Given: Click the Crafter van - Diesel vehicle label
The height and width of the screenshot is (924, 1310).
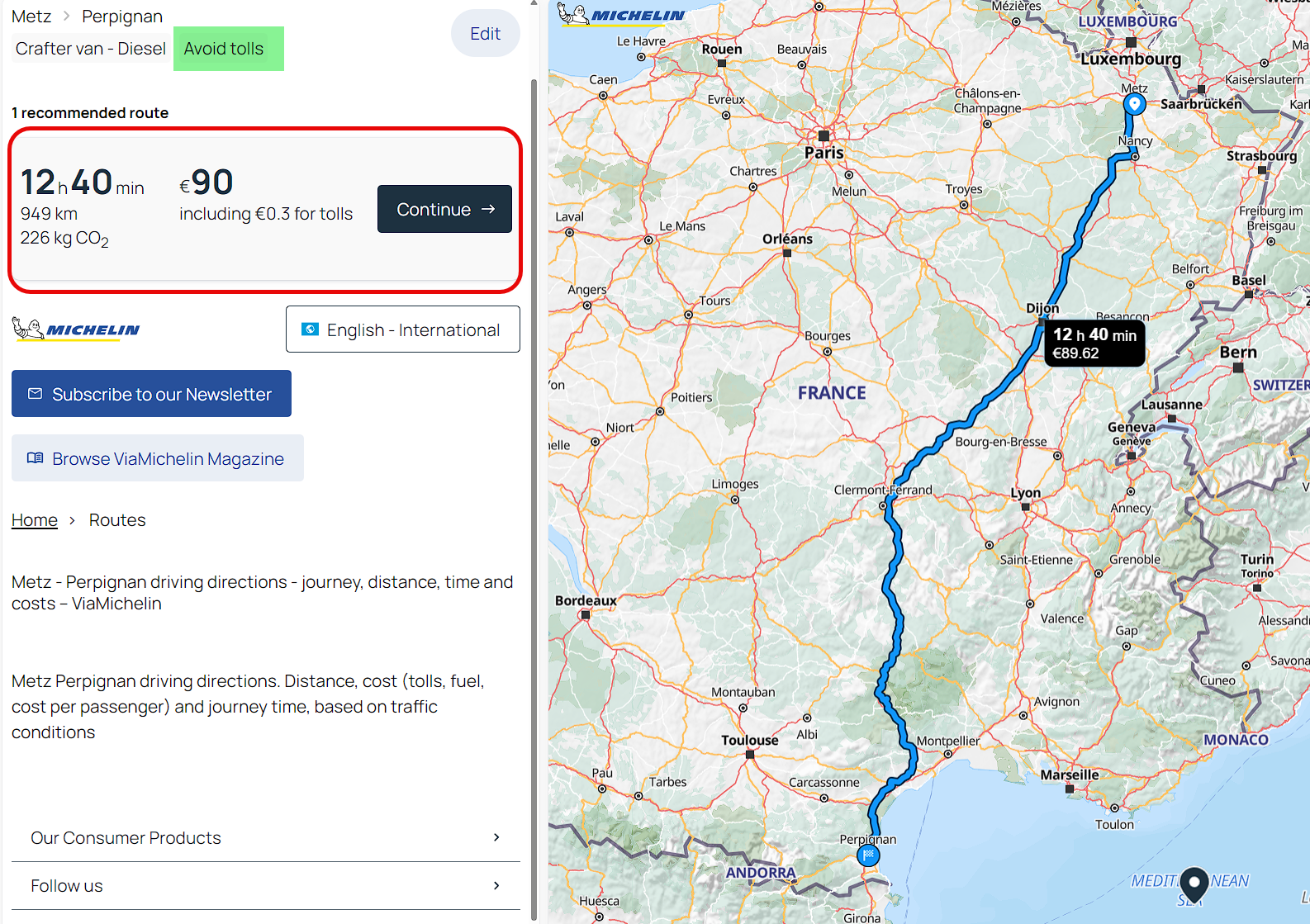Looking at the screenshot, I should coord(91,49).
